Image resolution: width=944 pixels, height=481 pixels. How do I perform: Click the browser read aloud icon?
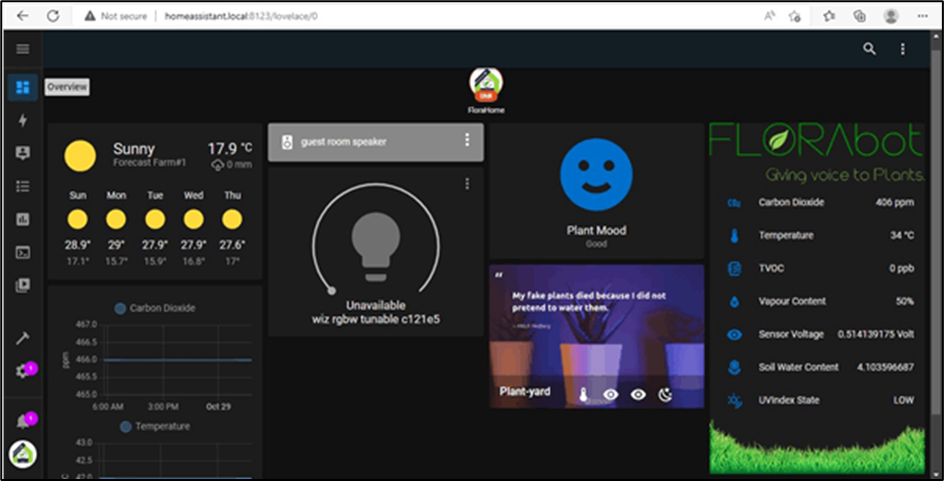(x=769, y=16)
